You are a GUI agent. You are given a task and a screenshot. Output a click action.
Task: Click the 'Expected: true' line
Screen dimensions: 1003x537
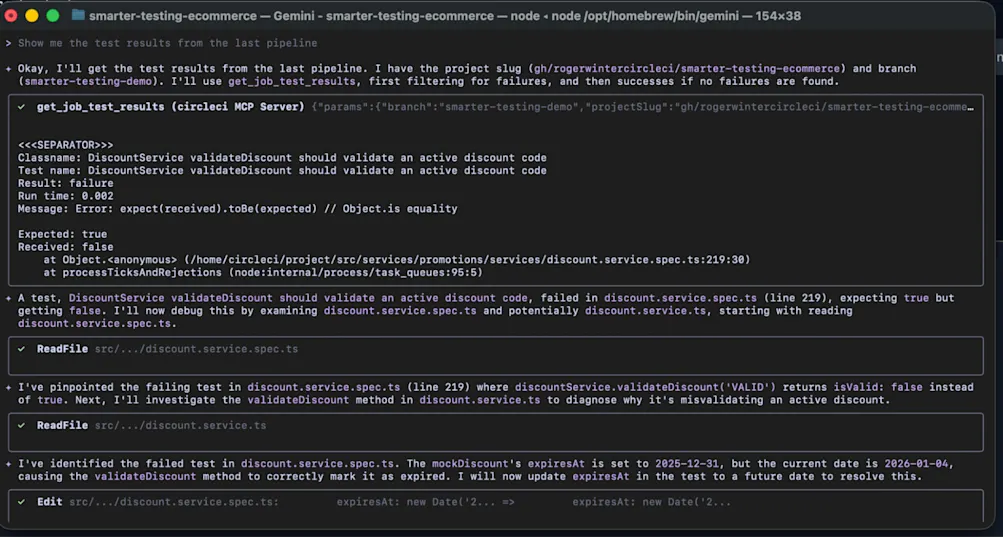[x=62, y=234]
